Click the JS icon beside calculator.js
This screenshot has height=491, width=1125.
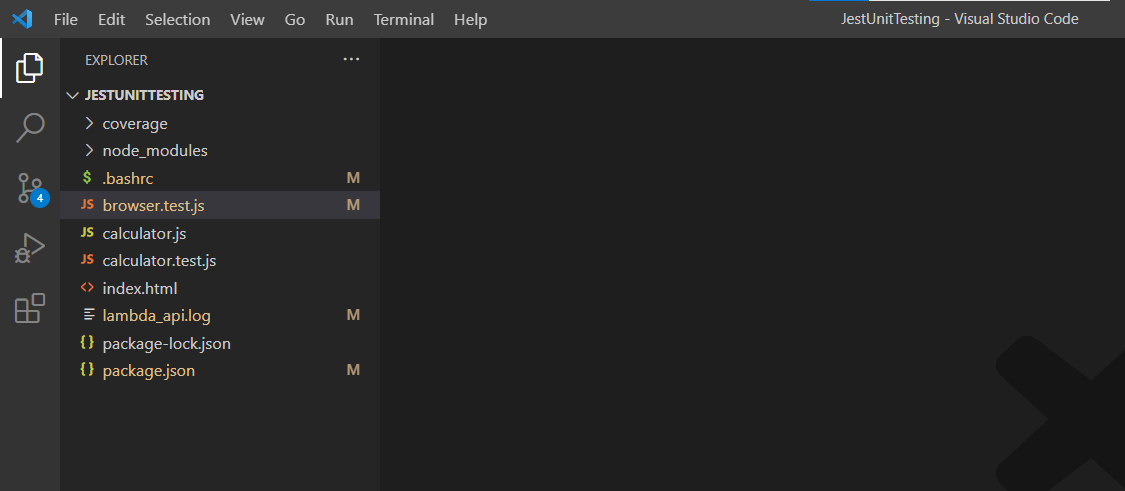point(87,233)
